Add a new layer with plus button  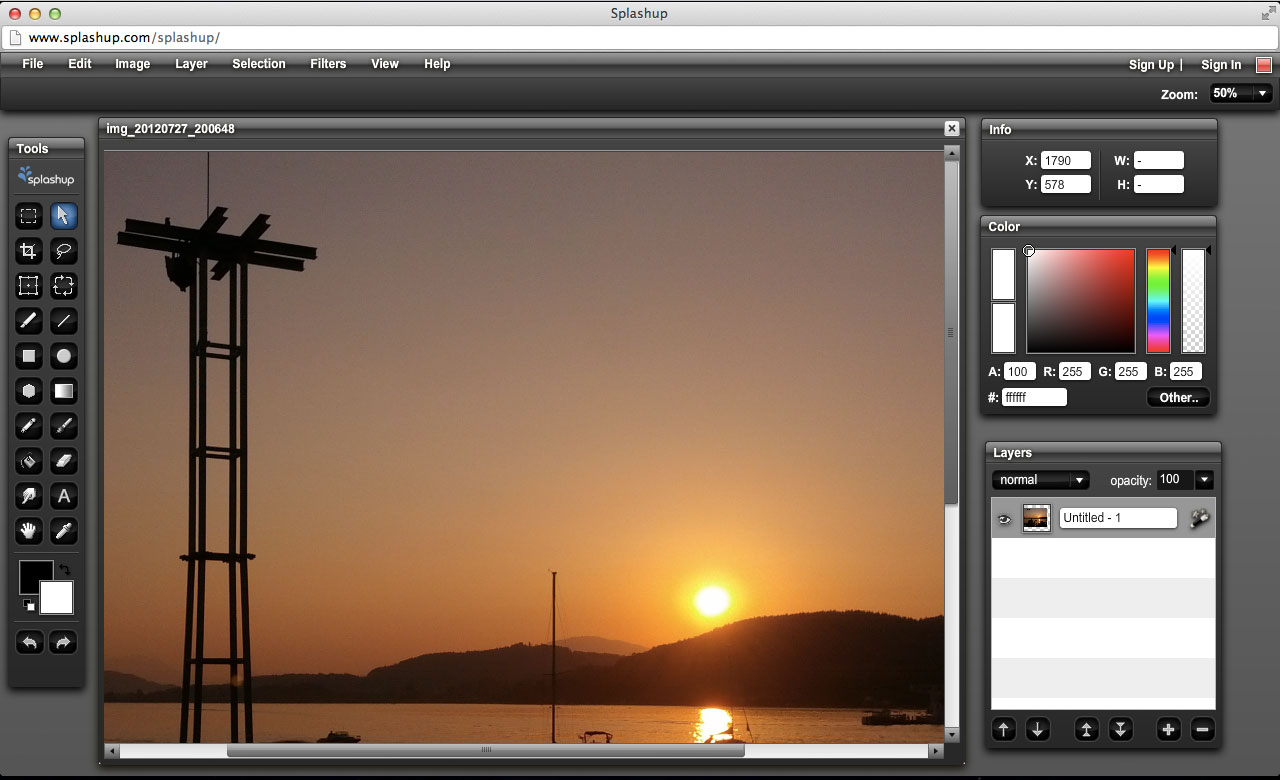coord(1168,729)
